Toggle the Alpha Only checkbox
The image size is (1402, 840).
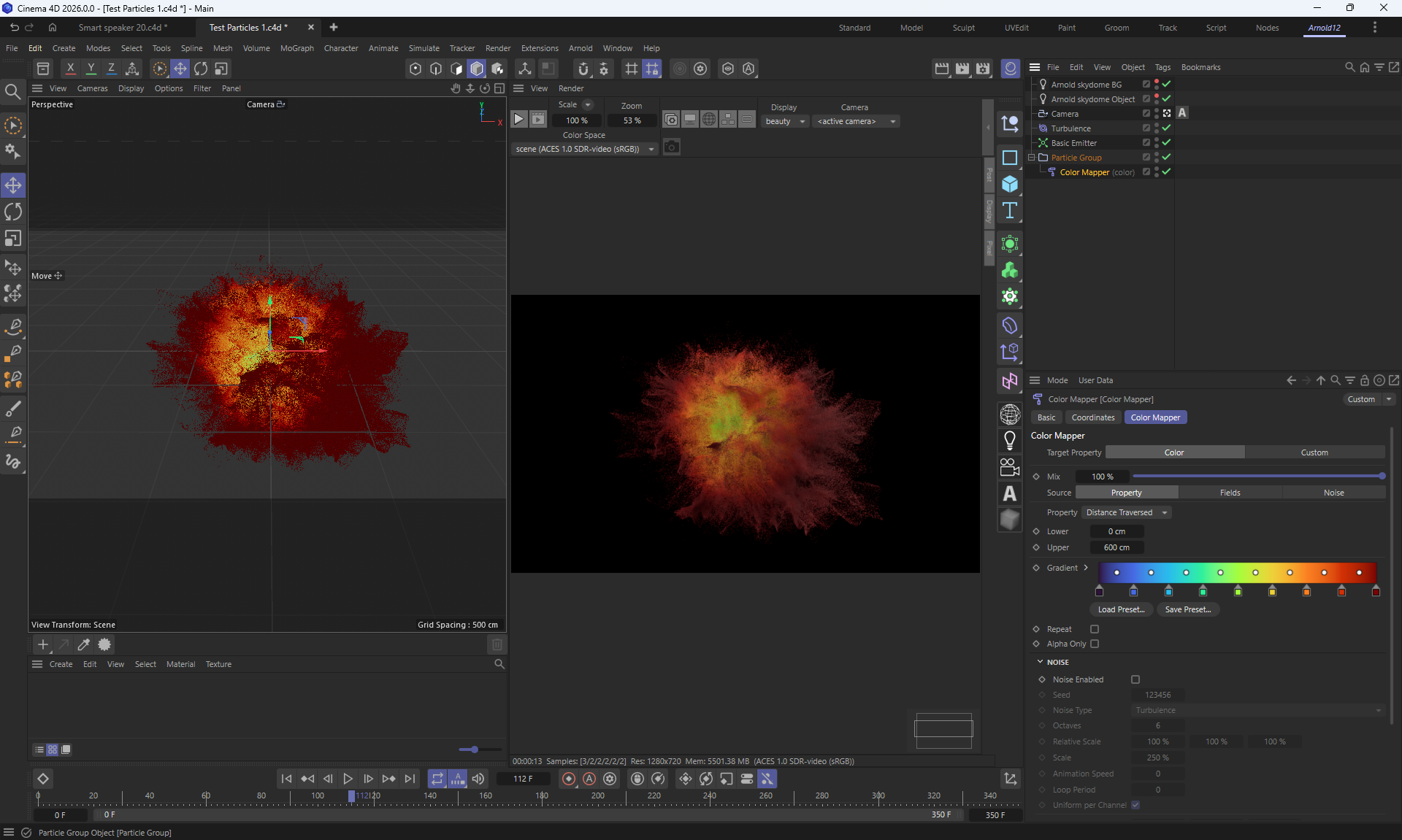click(x=1095, y=644)
